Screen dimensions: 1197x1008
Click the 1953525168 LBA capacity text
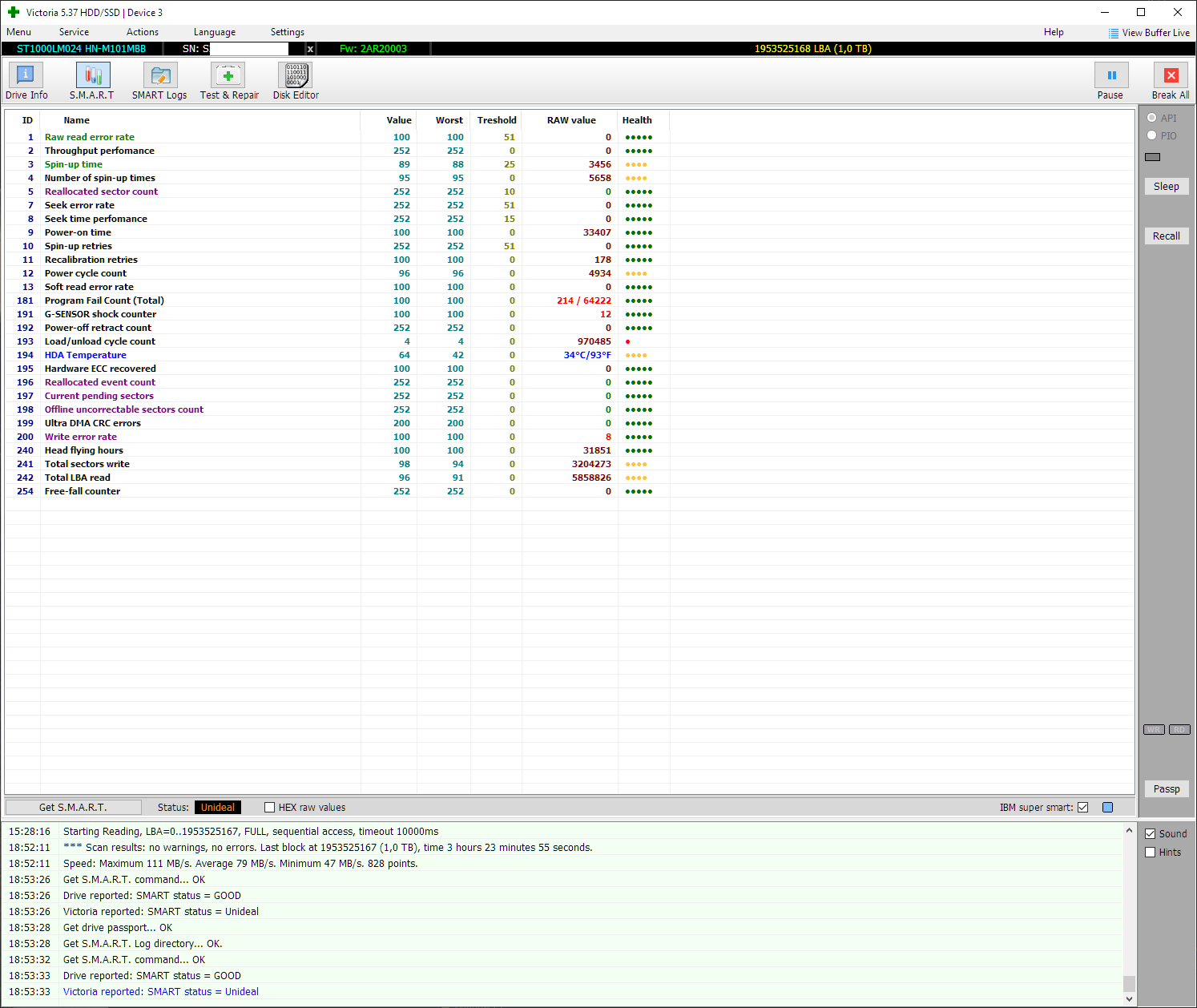813,49
